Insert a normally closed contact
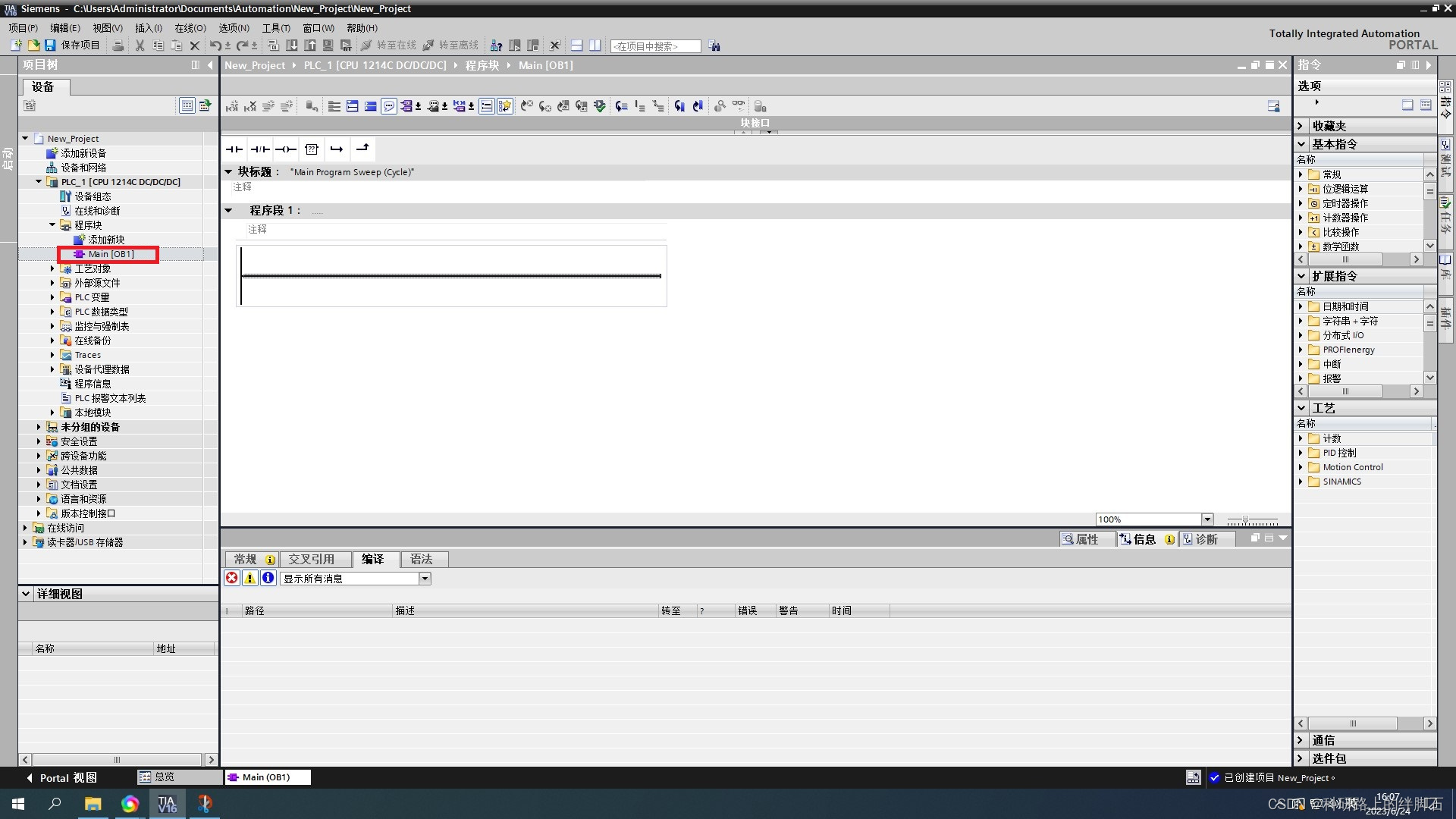This screenshot has width=1456, height=819. (260, 149)
